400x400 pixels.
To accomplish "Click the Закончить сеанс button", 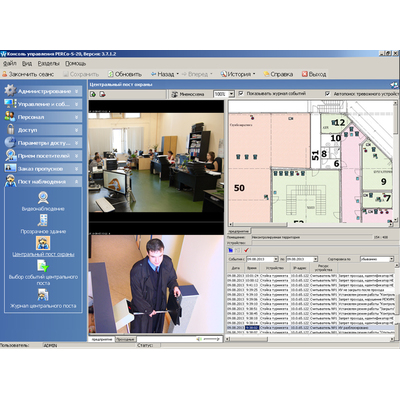I will [28, 74].
